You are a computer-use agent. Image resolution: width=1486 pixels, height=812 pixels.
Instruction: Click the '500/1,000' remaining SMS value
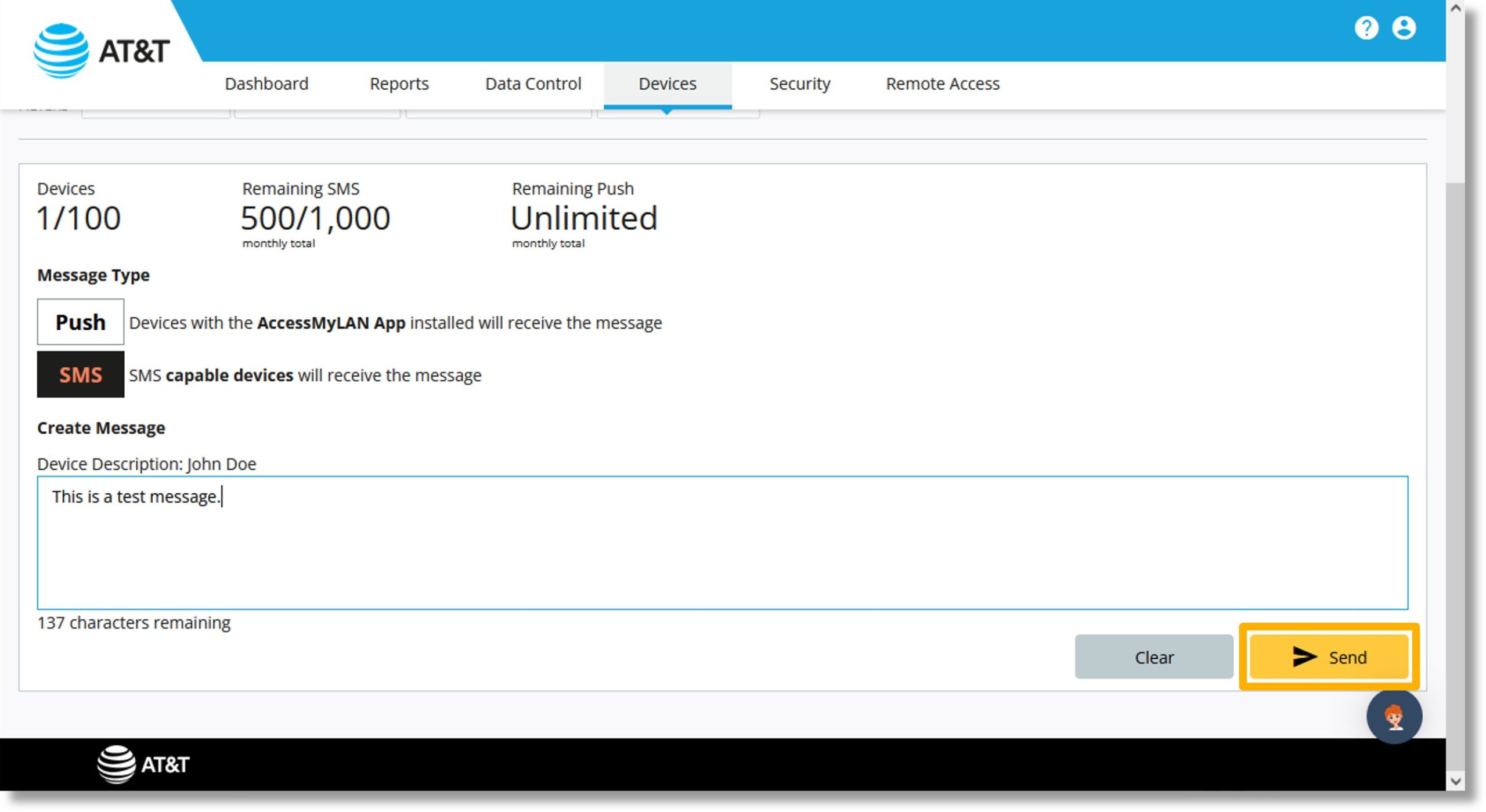click(315, 219)
